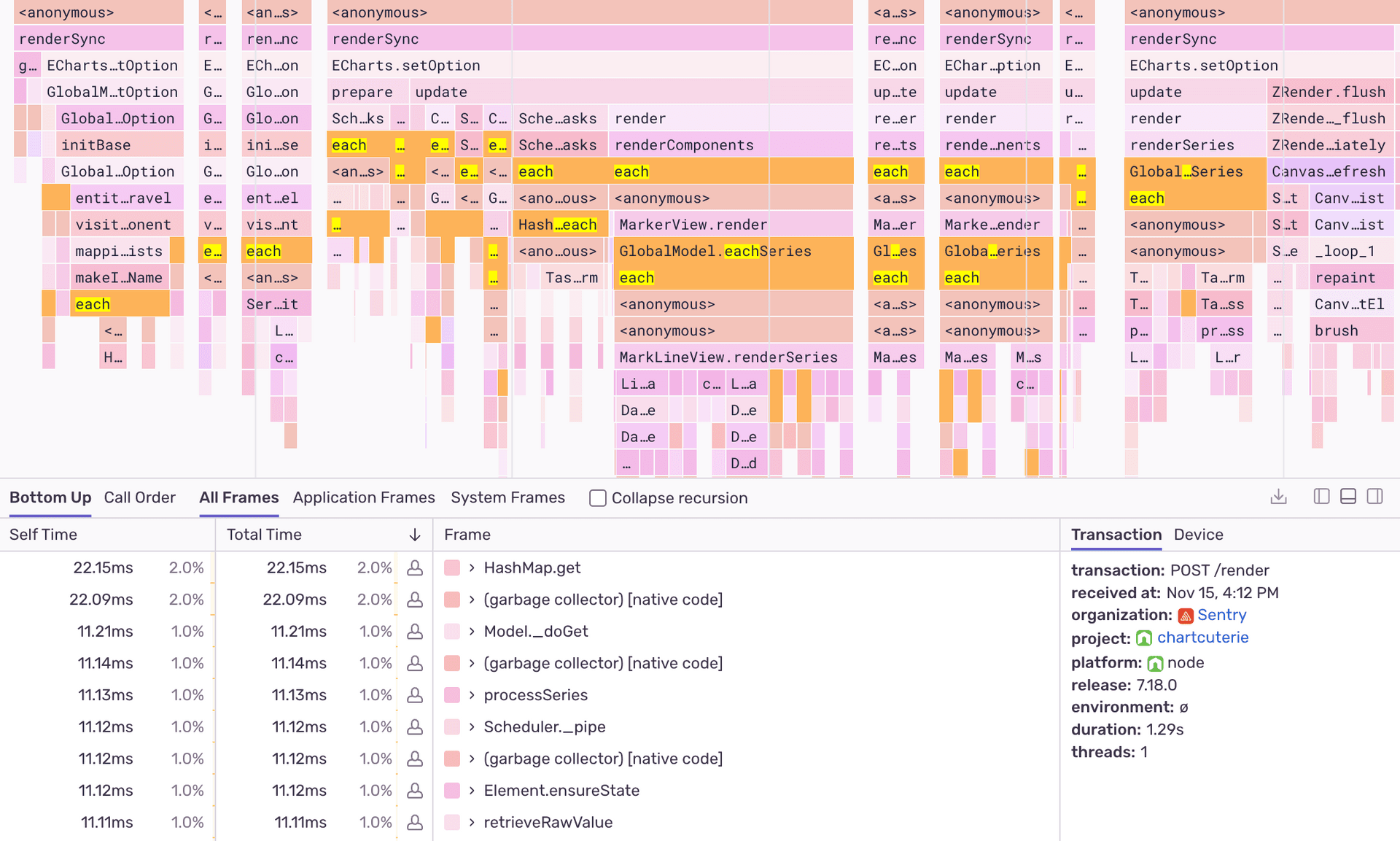The height and width of the screenshot is (841, 1400).
Task: Toggle the person icon beside processSeries
Action: [414, 694]
